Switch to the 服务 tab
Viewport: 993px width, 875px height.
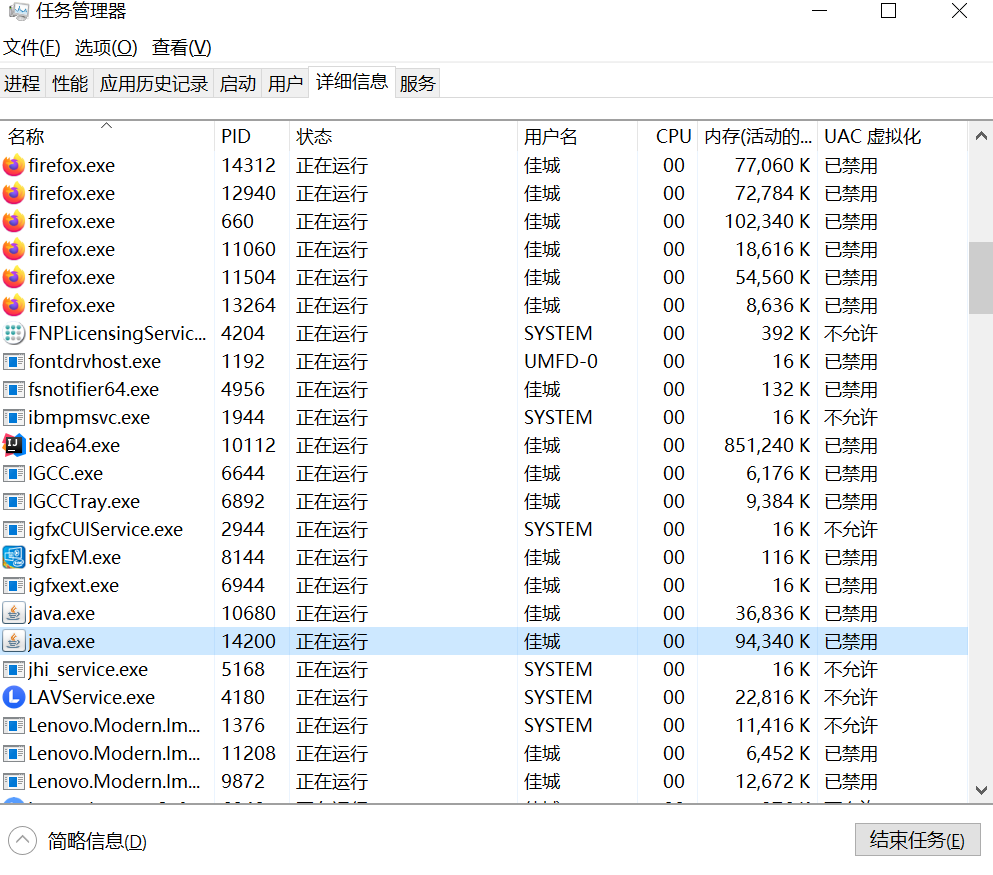click(x=417, y=84)
